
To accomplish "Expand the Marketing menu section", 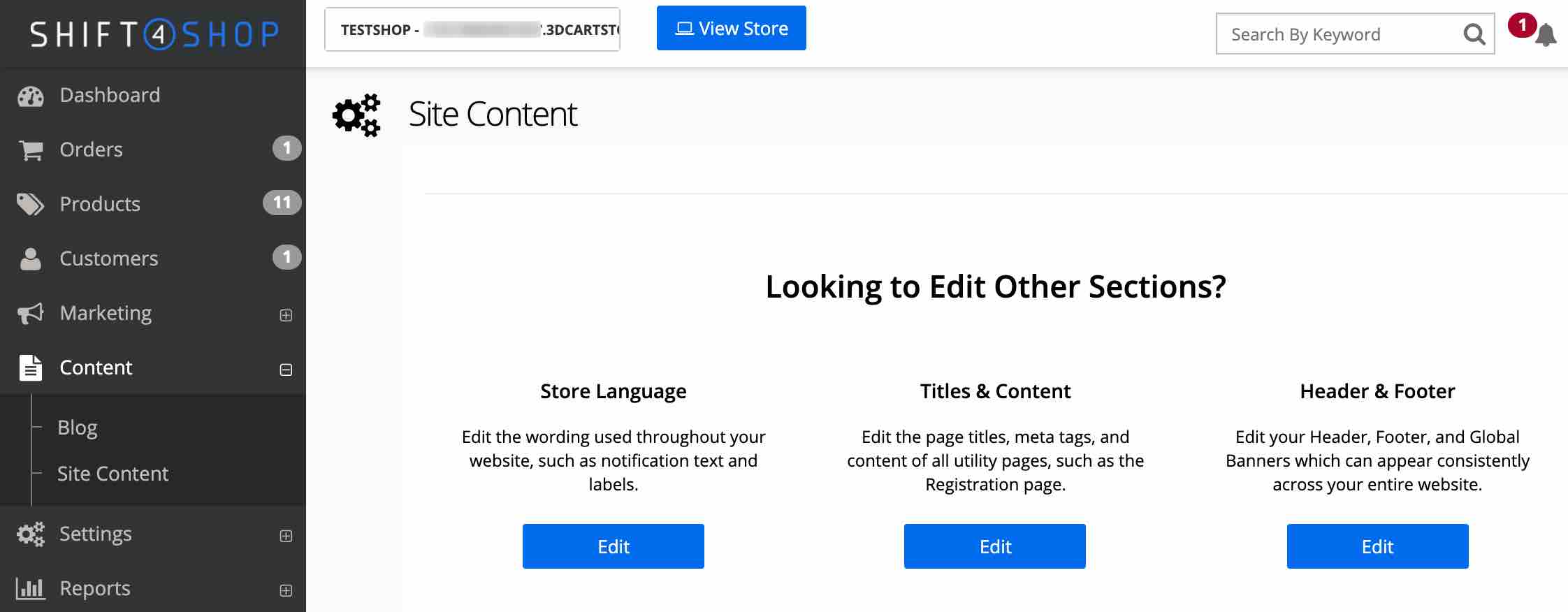I will pos(286,315).
